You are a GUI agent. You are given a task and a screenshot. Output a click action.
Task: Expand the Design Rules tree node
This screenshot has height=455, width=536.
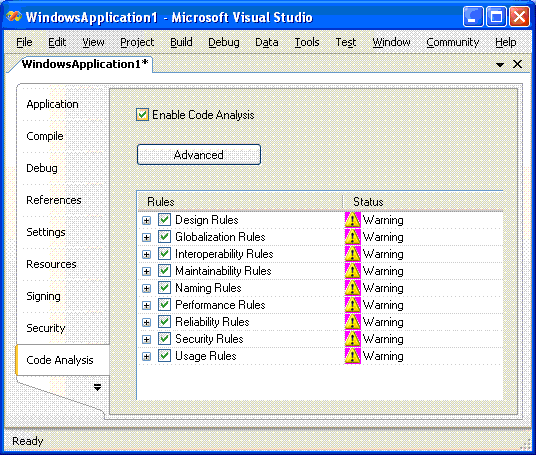pyautogui.click(x=146, y=220)
